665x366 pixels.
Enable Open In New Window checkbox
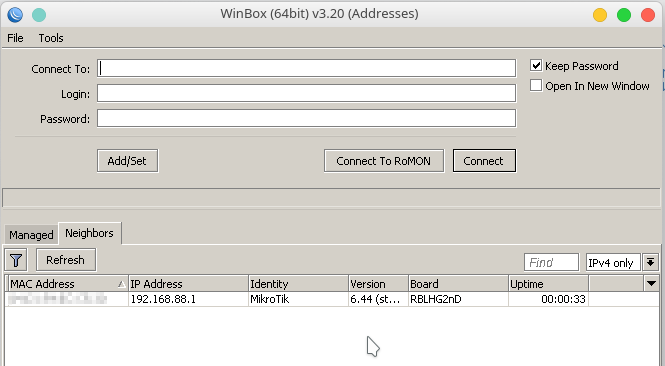[536, 86]
